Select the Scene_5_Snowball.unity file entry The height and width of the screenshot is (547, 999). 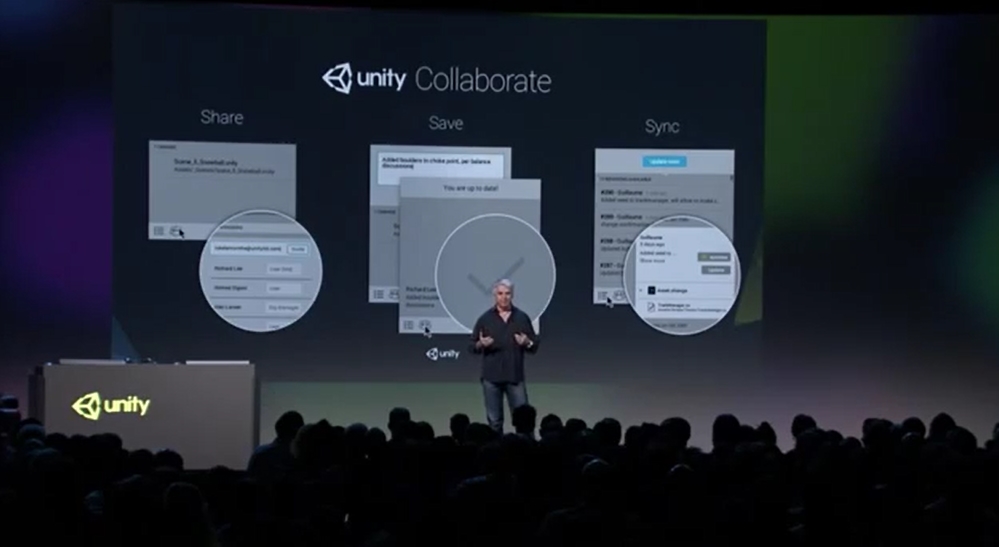click(x=223, y=166)
